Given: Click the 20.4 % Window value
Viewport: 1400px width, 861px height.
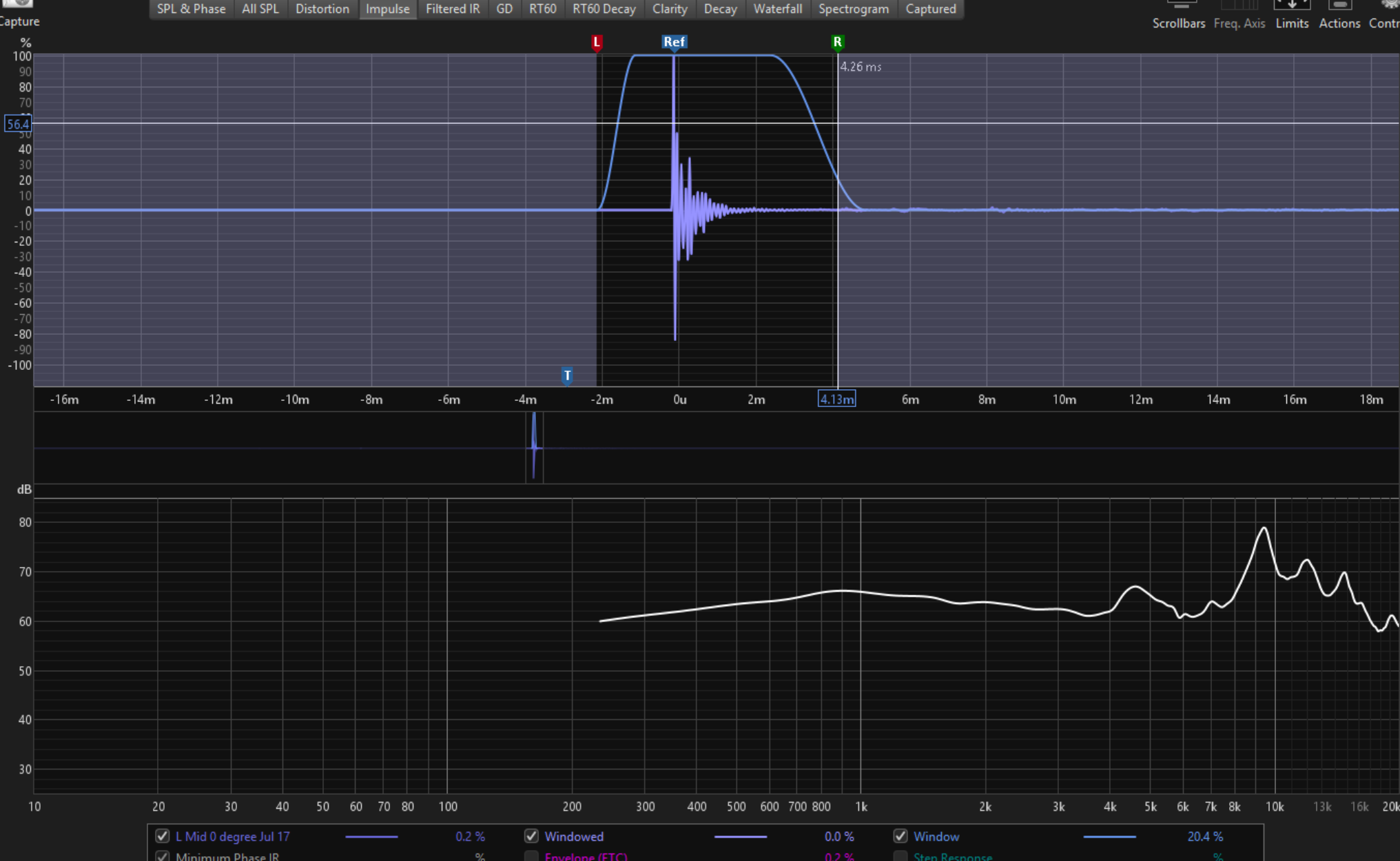Looking at the screenshot, I should [x=1205, y=836].
